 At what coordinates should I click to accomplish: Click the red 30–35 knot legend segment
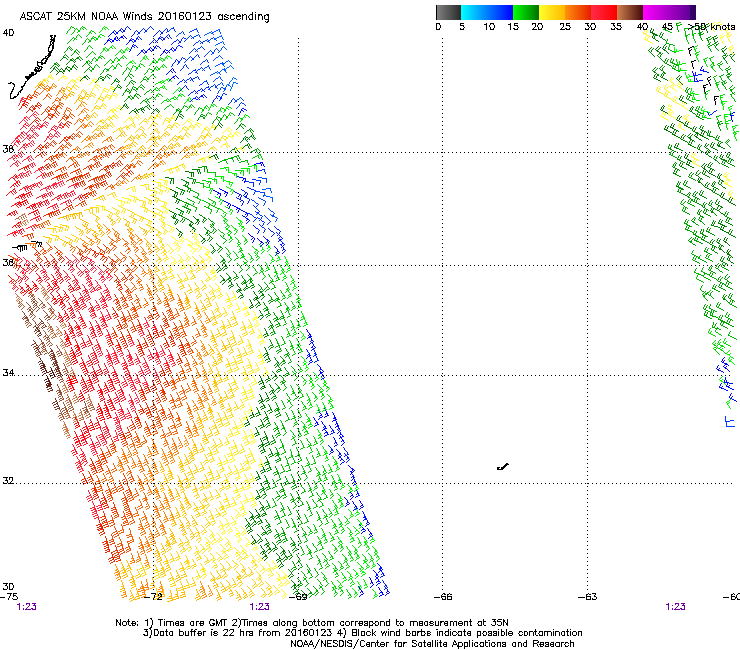[x=604, y=12]
